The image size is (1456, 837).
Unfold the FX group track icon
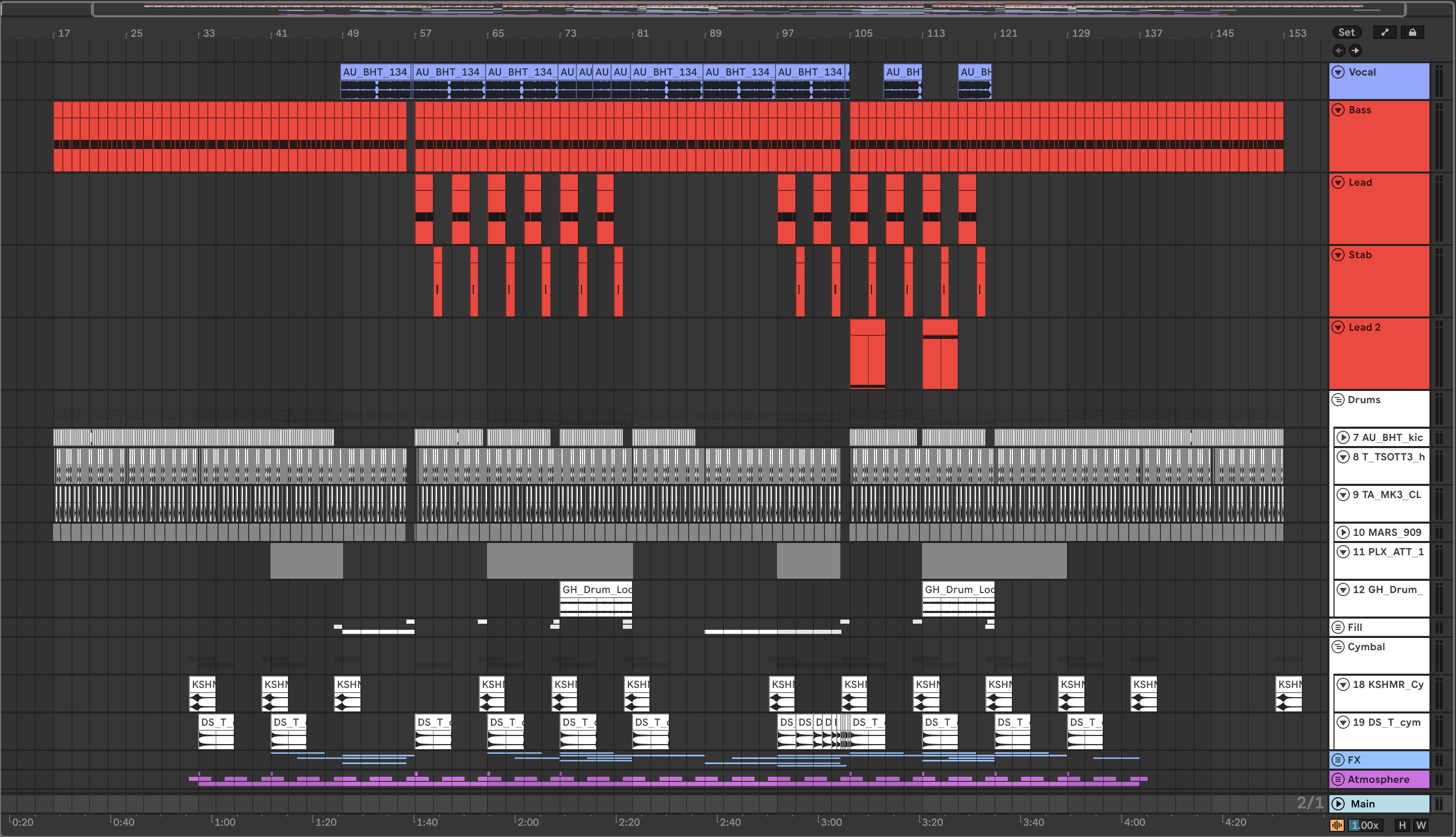[x=1338, y=759]
